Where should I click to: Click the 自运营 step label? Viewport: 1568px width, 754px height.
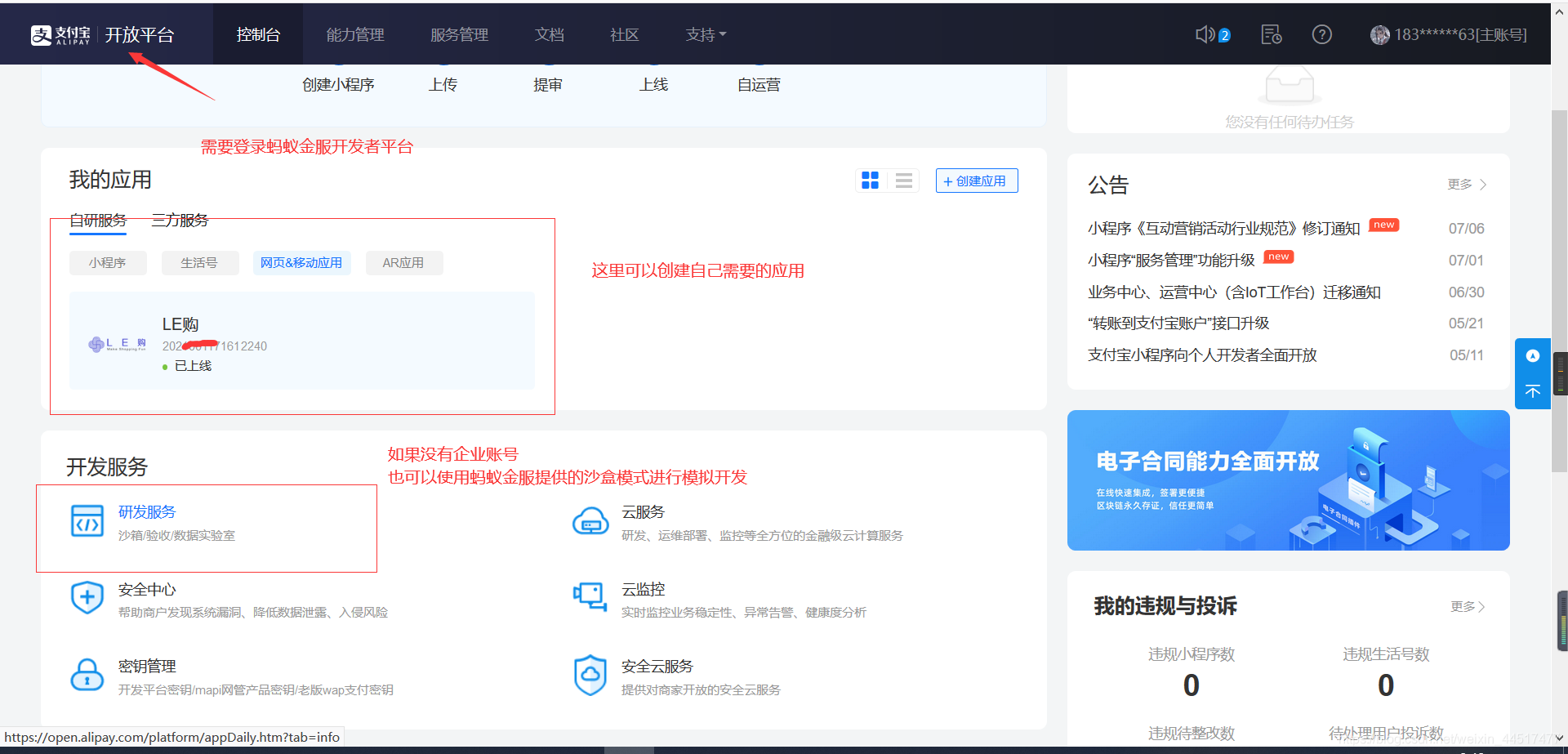(x=759, y=85)
